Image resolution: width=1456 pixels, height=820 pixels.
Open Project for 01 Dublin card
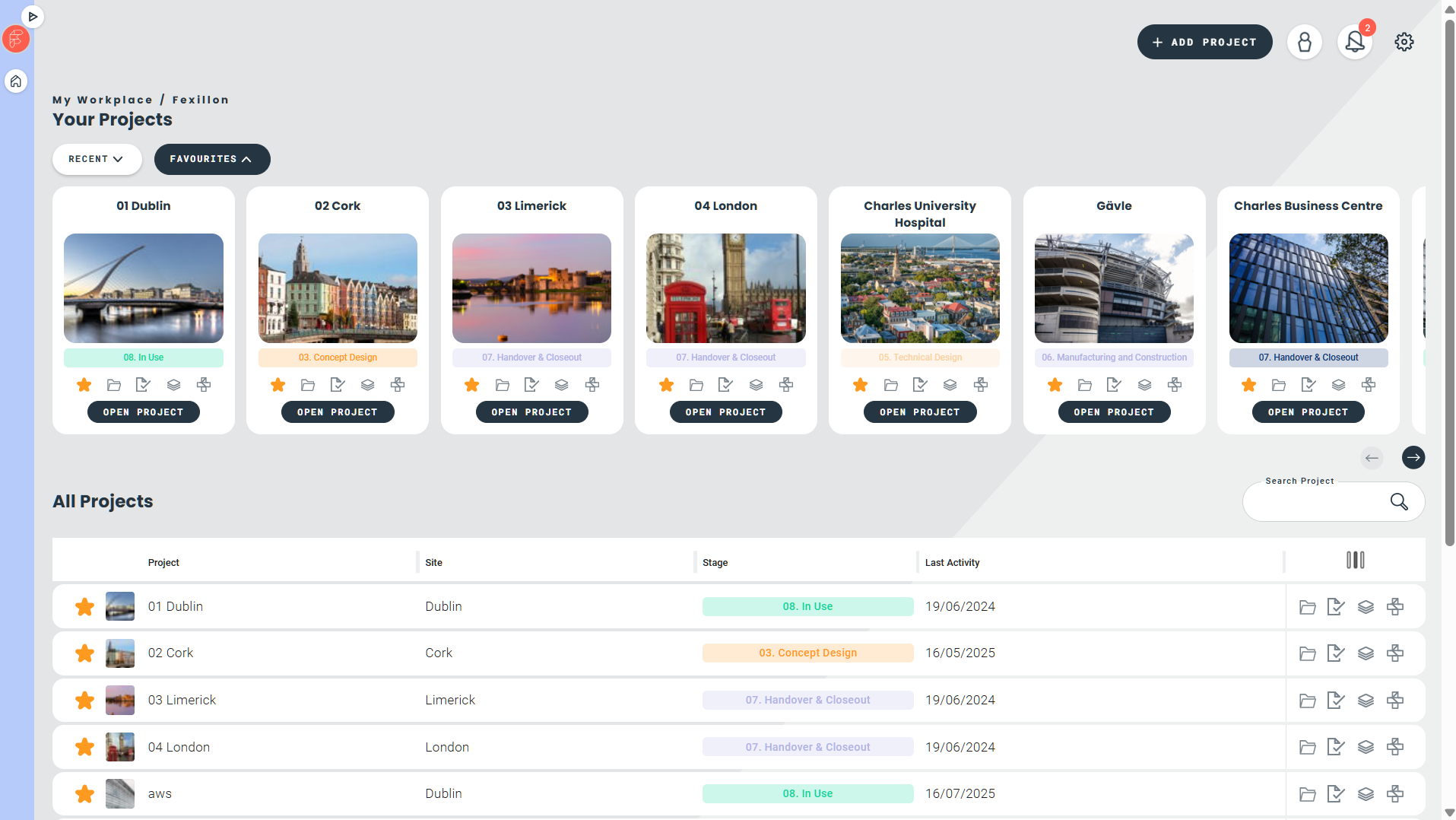(144, 412)
